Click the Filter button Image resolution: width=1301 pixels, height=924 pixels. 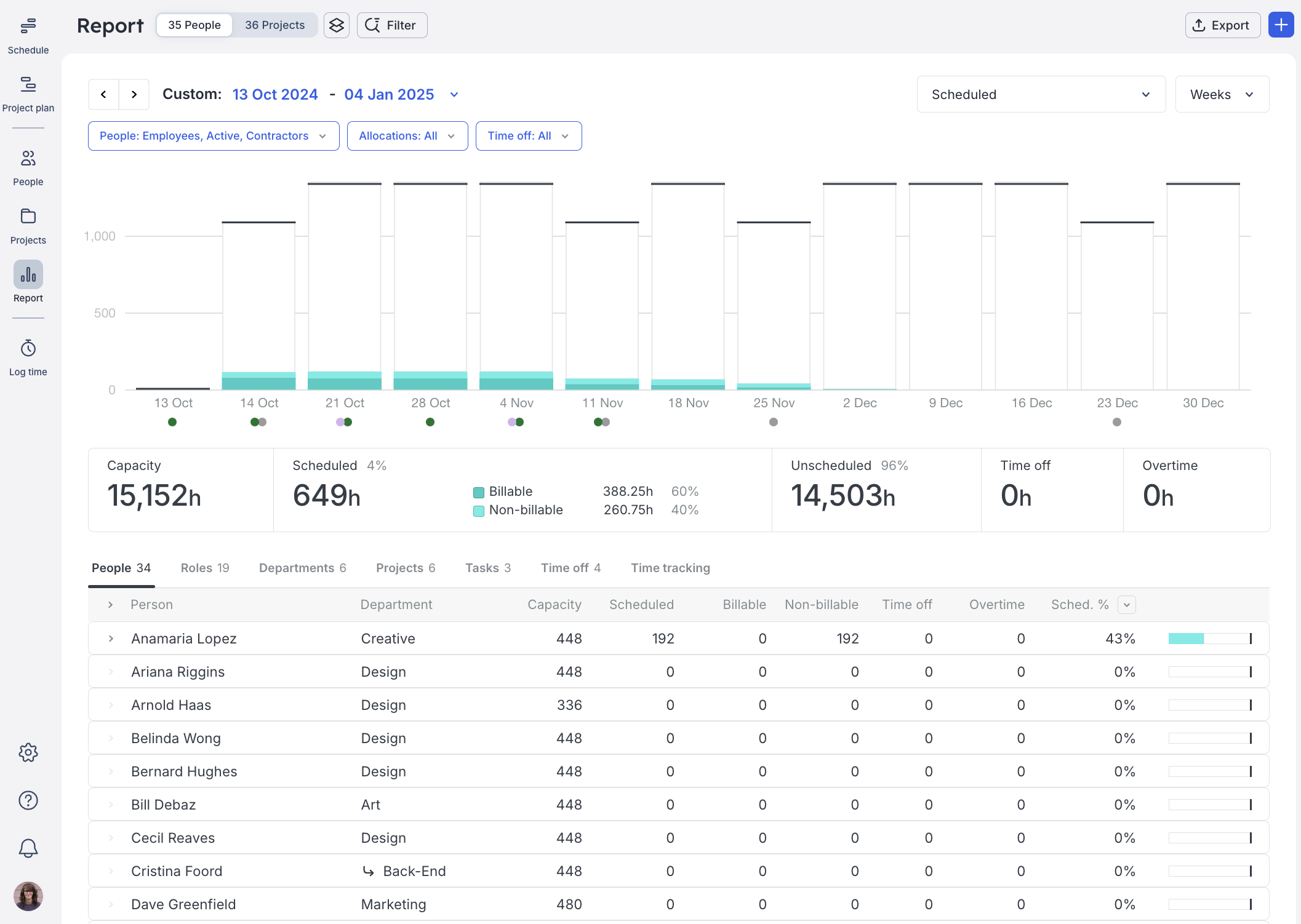(392, 25)
